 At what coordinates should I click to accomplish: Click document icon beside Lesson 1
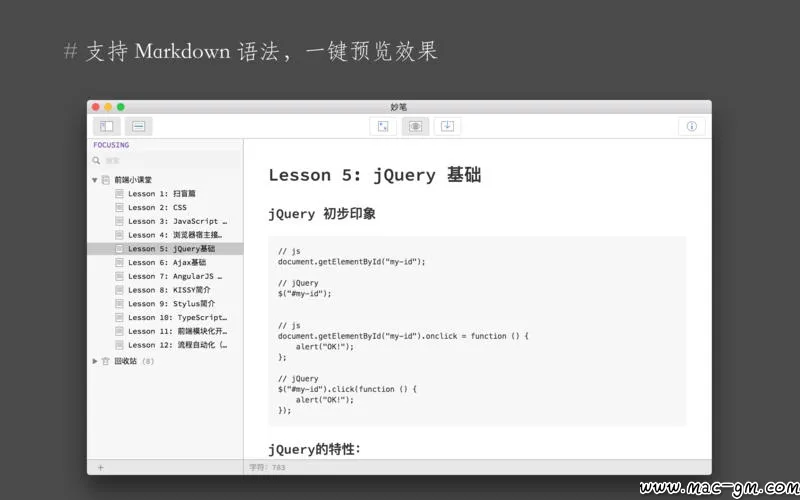119,193
